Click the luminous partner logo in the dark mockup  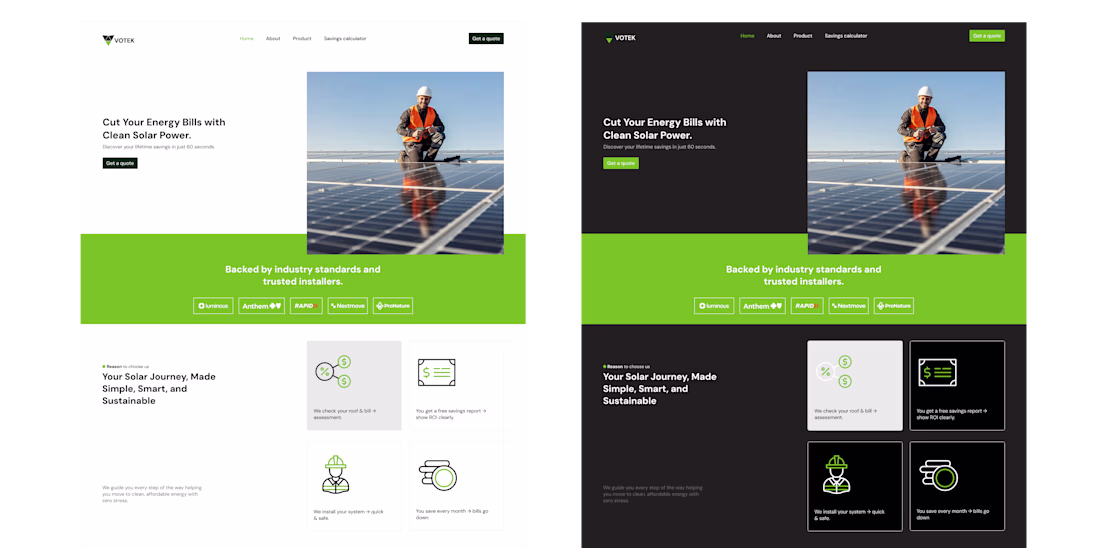[714, 306]
